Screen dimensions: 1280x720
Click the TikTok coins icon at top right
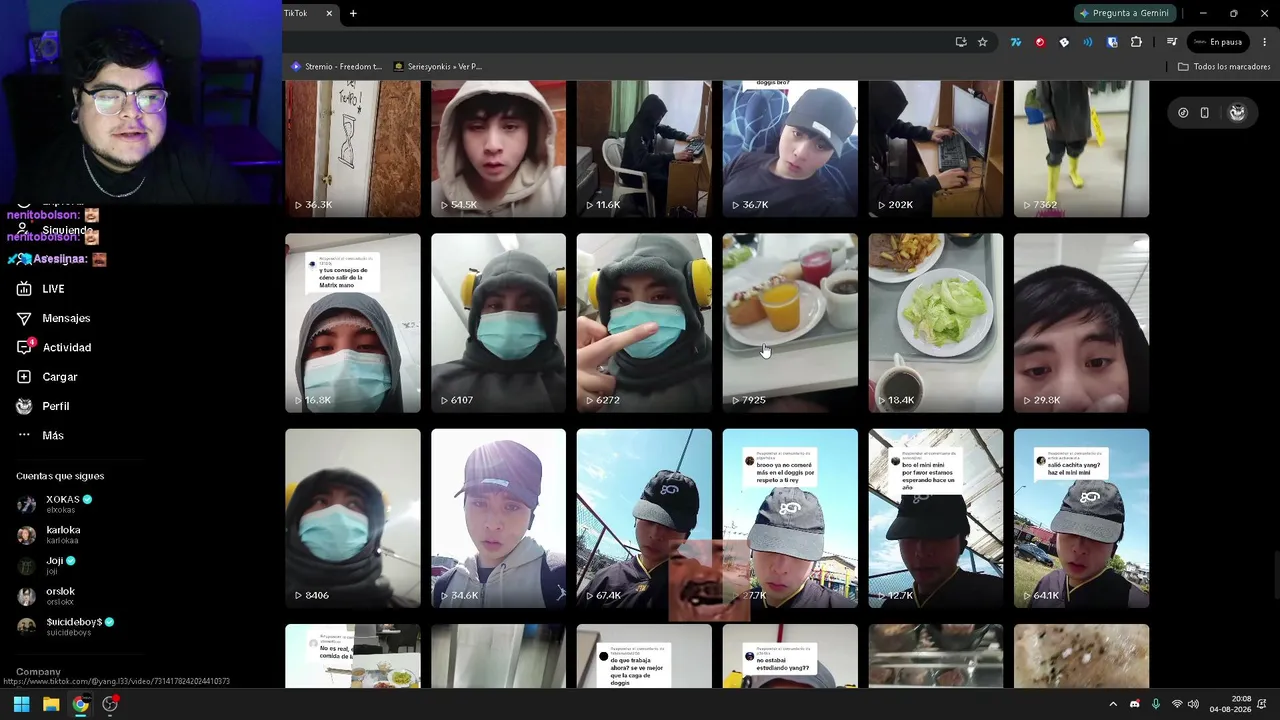point(1183,113)
